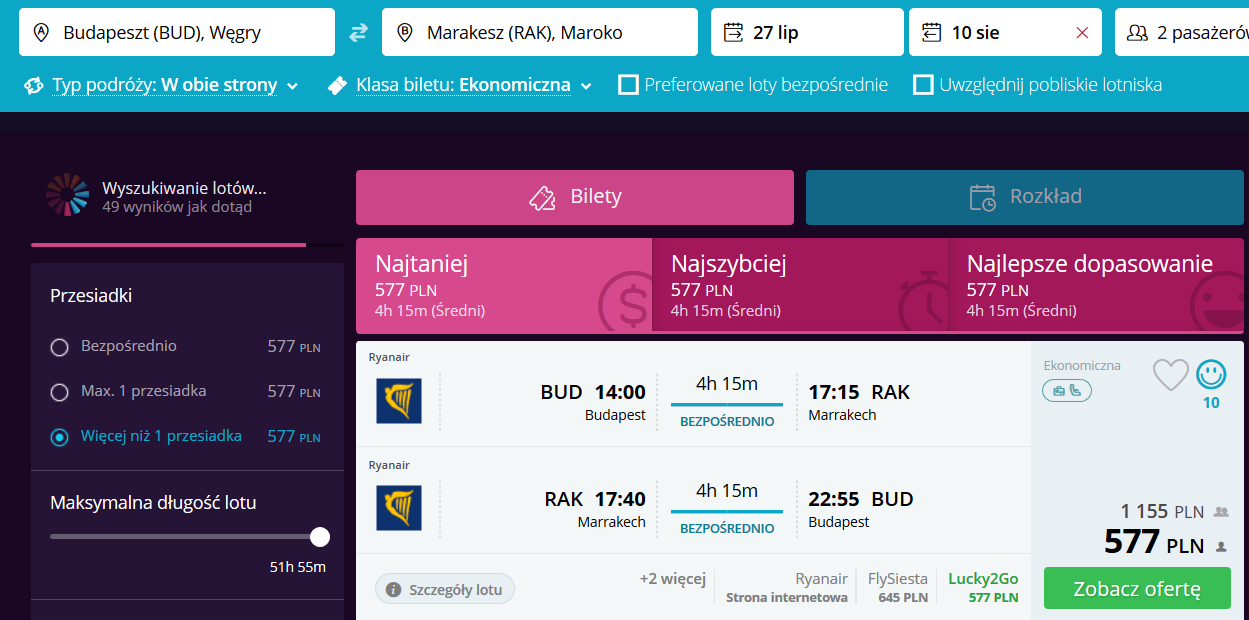The image size is (1249, 620).
Task: Select the Bezpośrednio radio option
Action: click(60, 347)
